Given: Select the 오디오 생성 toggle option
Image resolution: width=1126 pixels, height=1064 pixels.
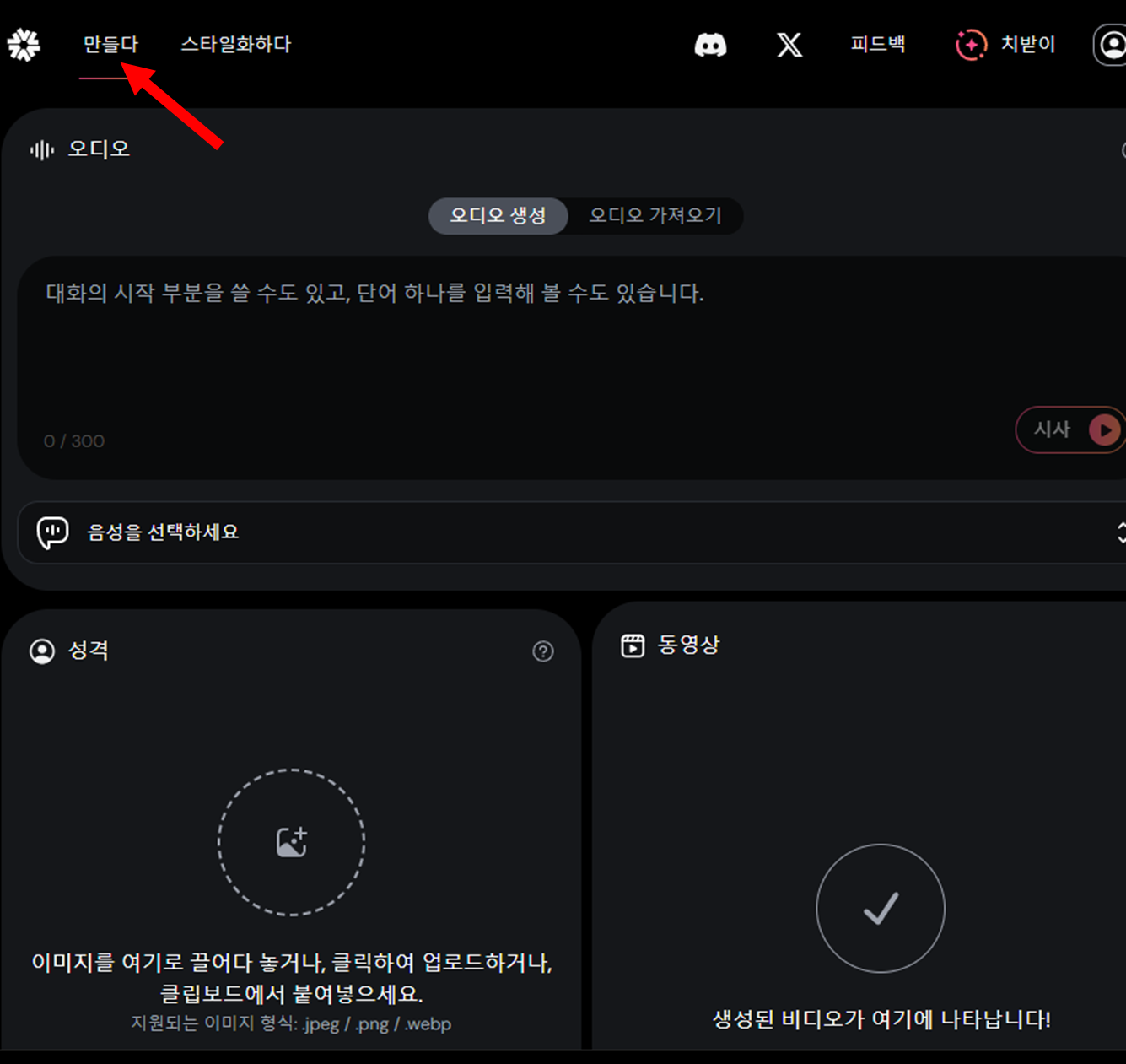Looking at the screenshot, I should (x=498, y=216).
